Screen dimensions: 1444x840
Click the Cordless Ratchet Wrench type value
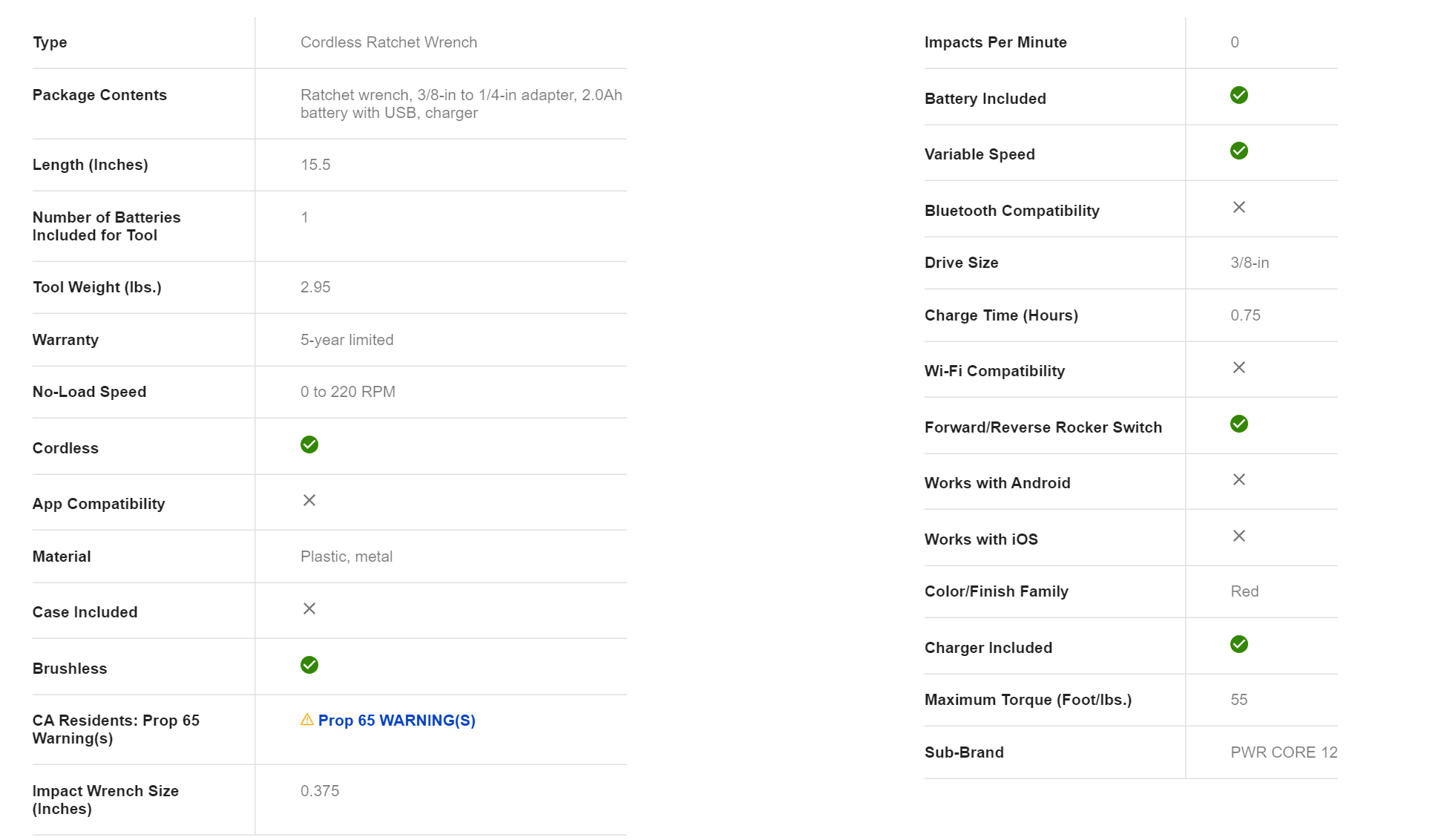[x=388, y=42]
